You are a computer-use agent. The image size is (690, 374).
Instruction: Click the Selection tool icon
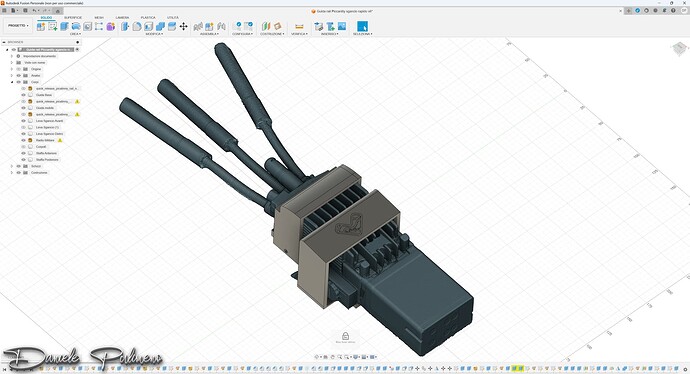[x=362, y=26]
